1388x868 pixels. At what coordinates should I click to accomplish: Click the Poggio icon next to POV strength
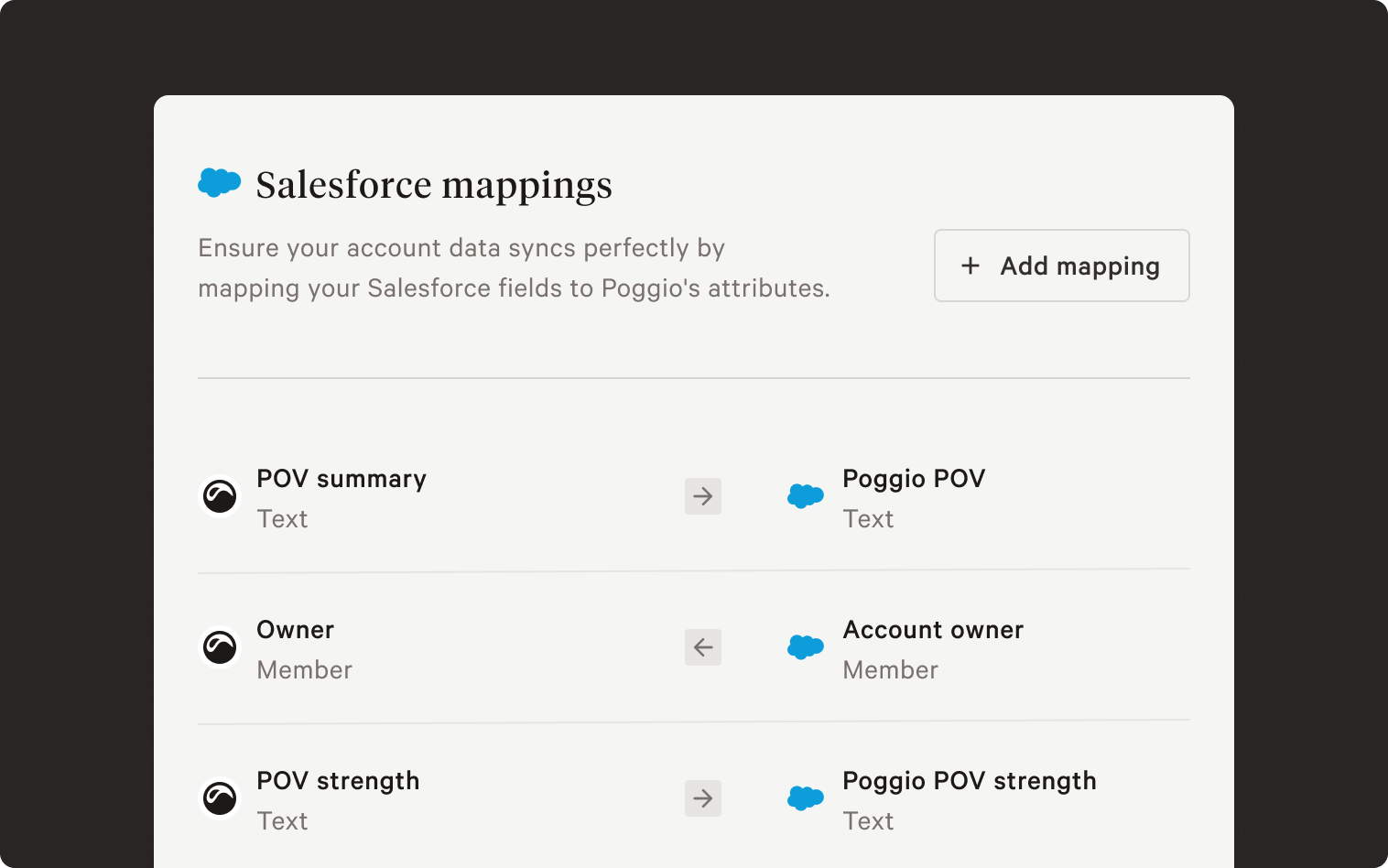(220, 798)
